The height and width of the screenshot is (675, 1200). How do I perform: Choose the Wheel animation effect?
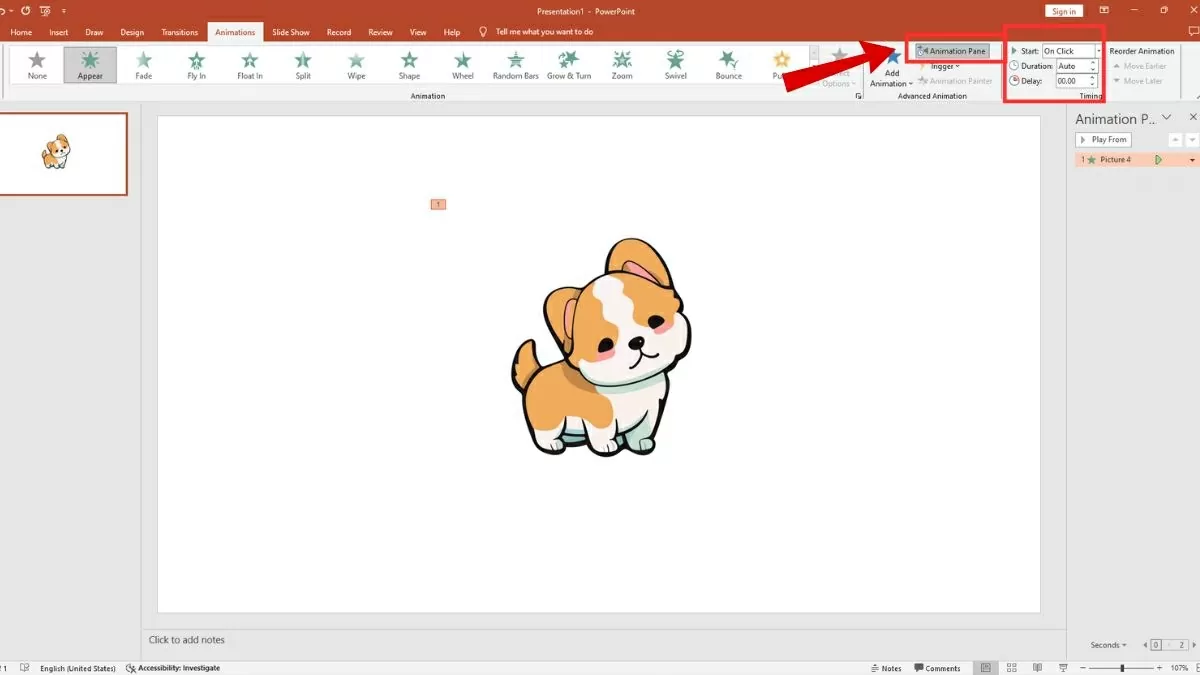462,64
